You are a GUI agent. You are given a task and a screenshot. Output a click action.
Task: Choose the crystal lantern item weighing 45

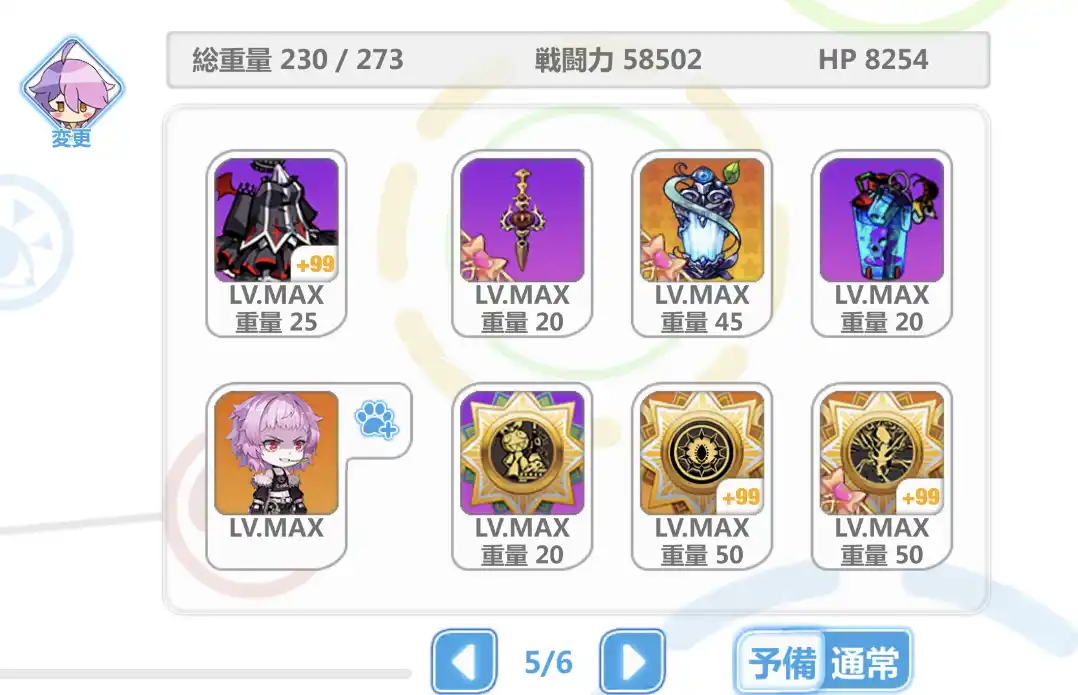tap(702, 243)
